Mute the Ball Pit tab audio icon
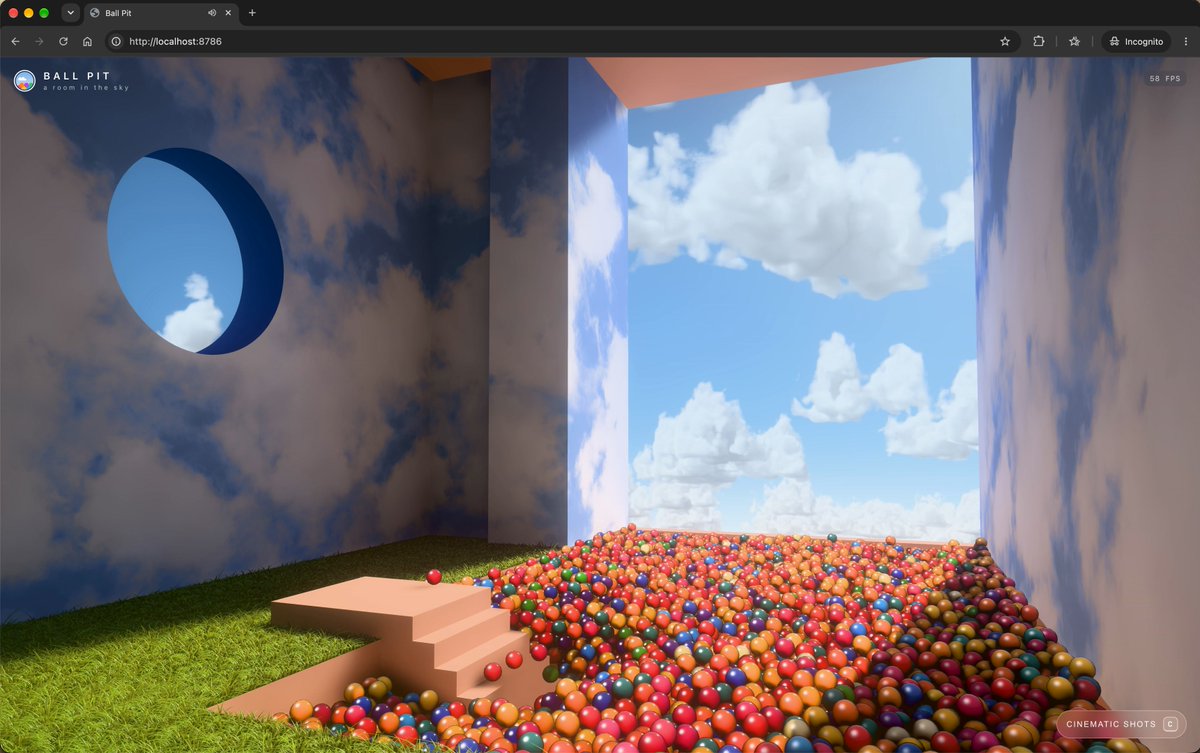Screen dimensions: 1200x753 point(212,13)
